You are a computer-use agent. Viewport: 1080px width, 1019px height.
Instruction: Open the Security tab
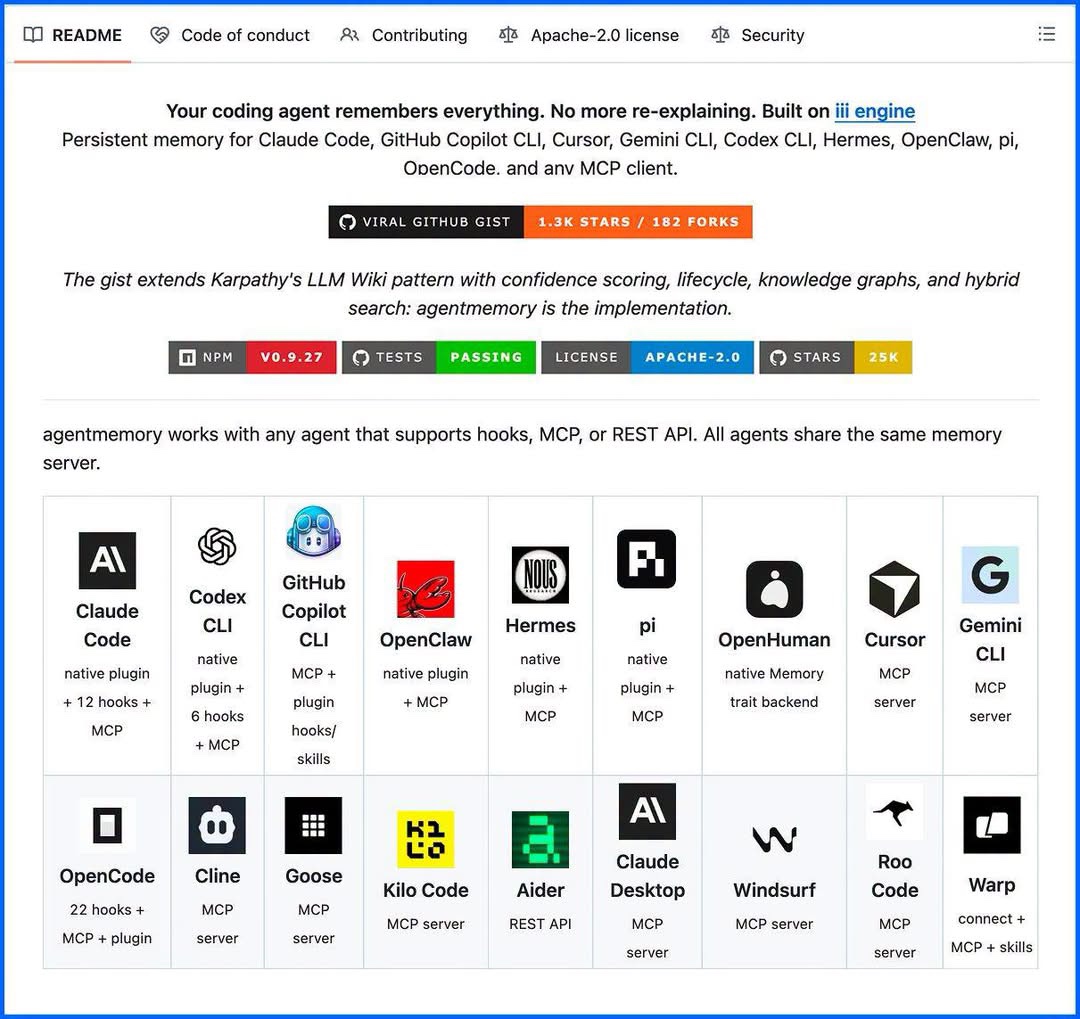click(758, 35)
